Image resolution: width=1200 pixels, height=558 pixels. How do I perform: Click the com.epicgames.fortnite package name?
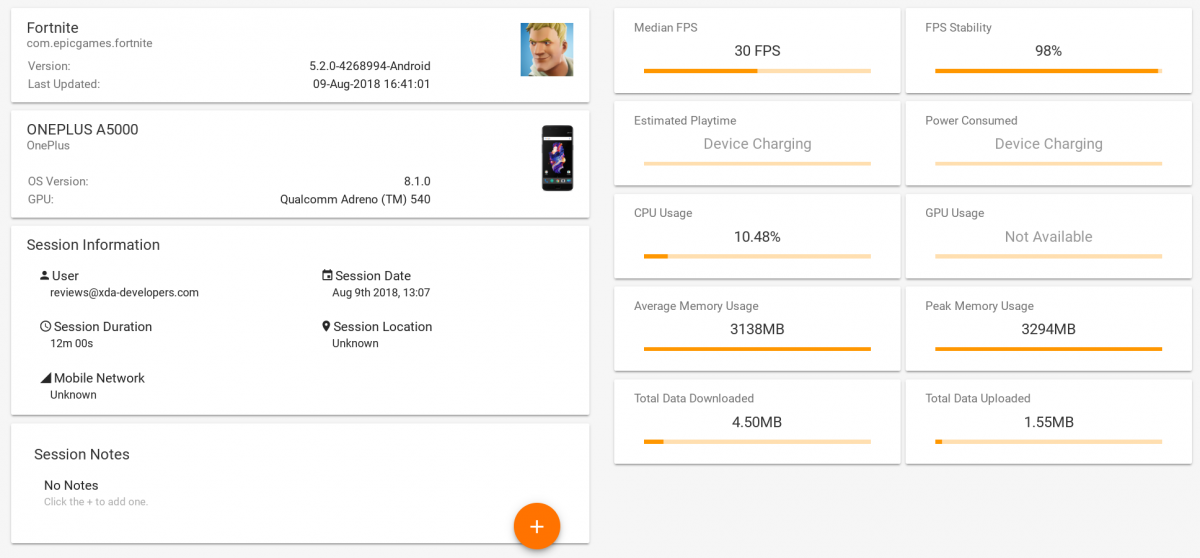[90, 44]
